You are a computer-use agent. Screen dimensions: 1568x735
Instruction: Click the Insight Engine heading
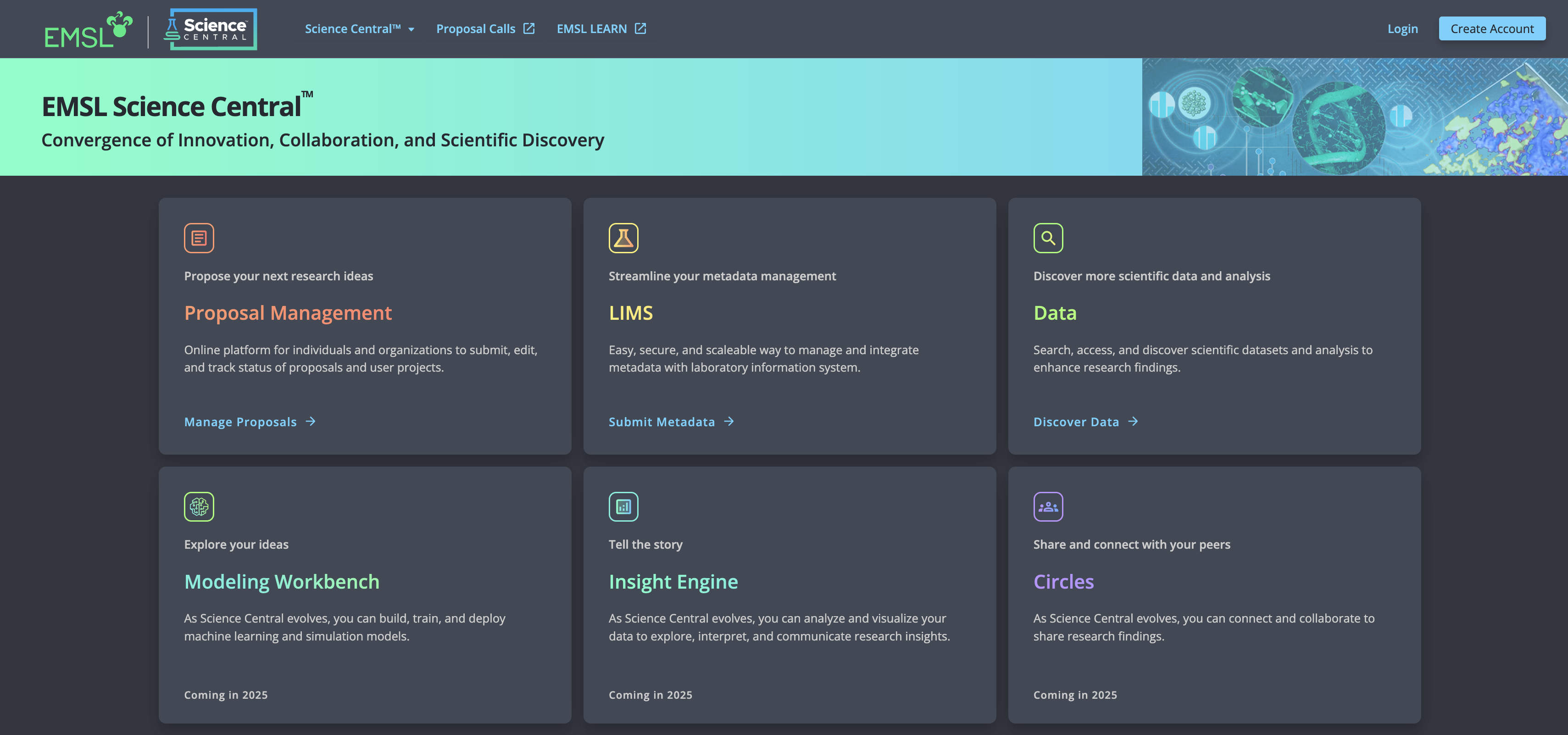(673, 582)
